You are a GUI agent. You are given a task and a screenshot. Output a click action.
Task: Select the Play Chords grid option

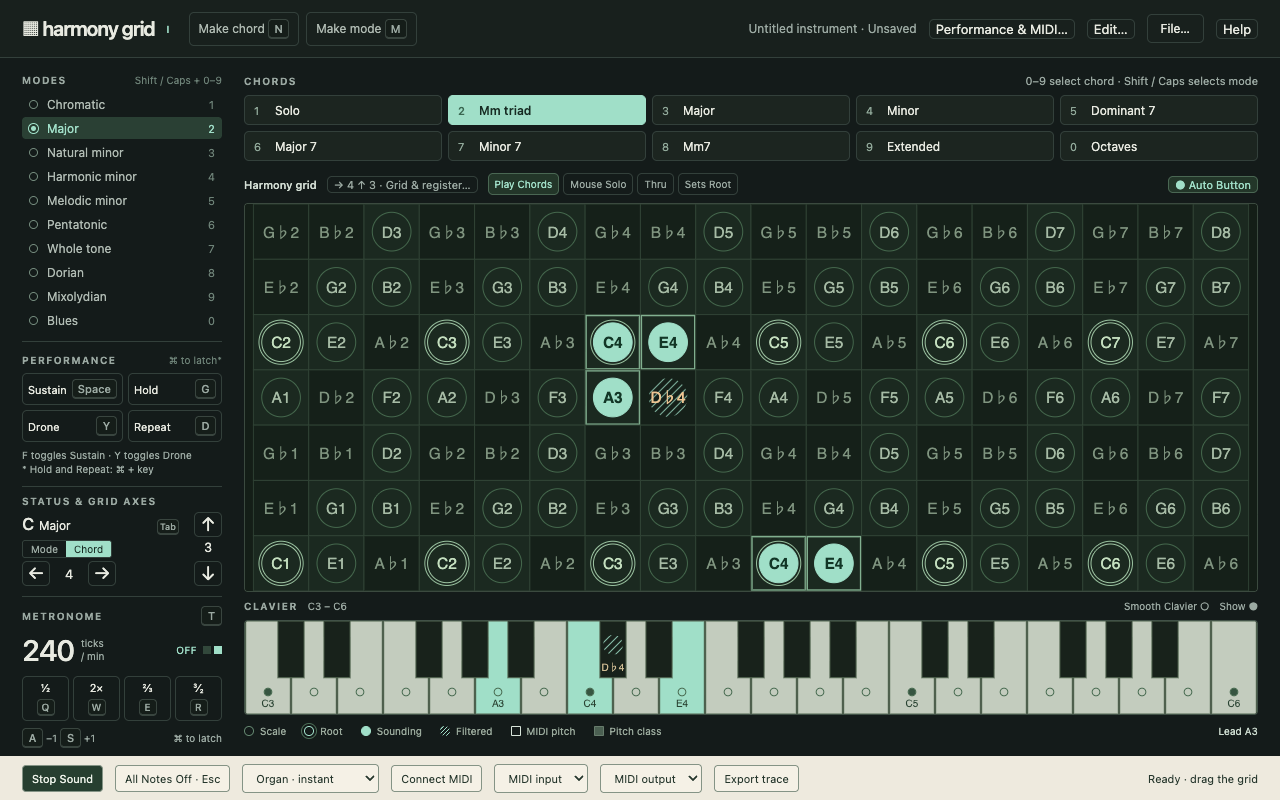[523, 184]
